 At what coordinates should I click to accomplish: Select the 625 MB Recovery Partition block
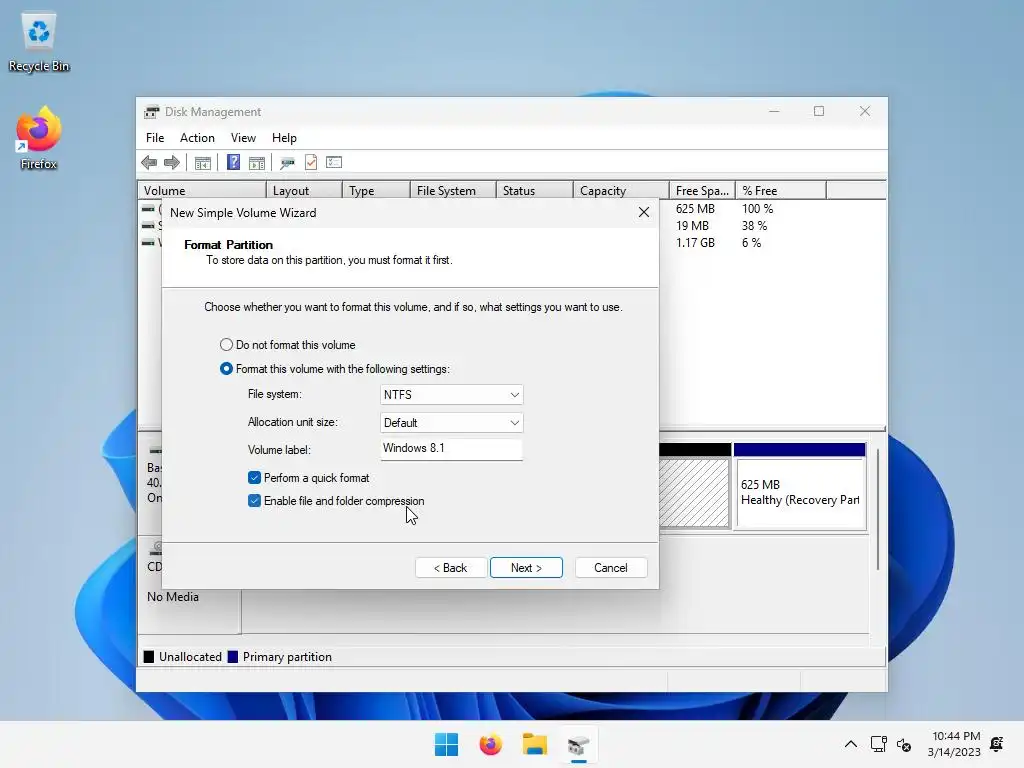click(x=800, y=487)
